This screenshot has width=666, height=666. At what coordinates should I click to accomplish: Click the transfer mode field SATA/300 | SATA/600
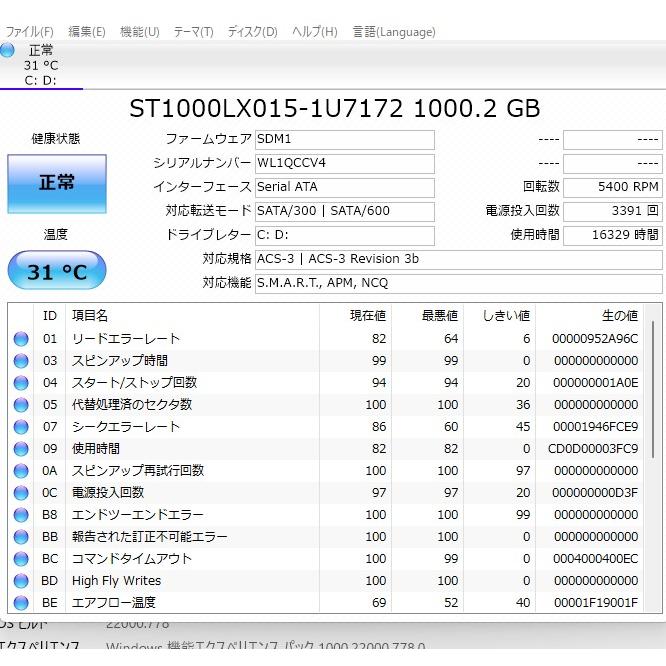click(x=344, y=211)
